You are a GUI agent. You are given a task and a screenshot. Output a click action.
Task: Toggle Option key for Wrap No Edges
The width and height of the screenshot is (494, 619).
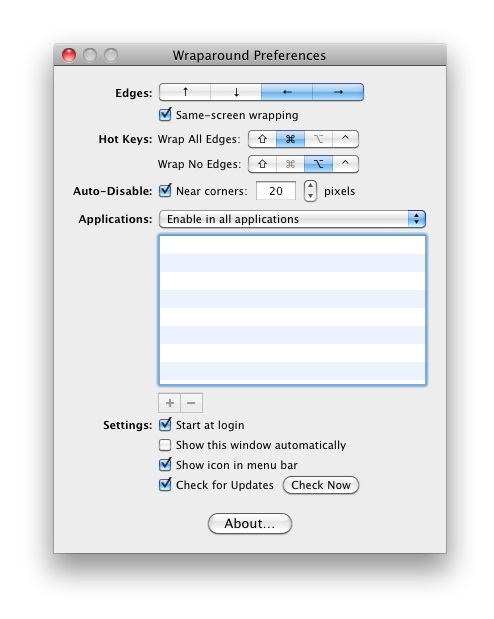click(x=318, y=164)
